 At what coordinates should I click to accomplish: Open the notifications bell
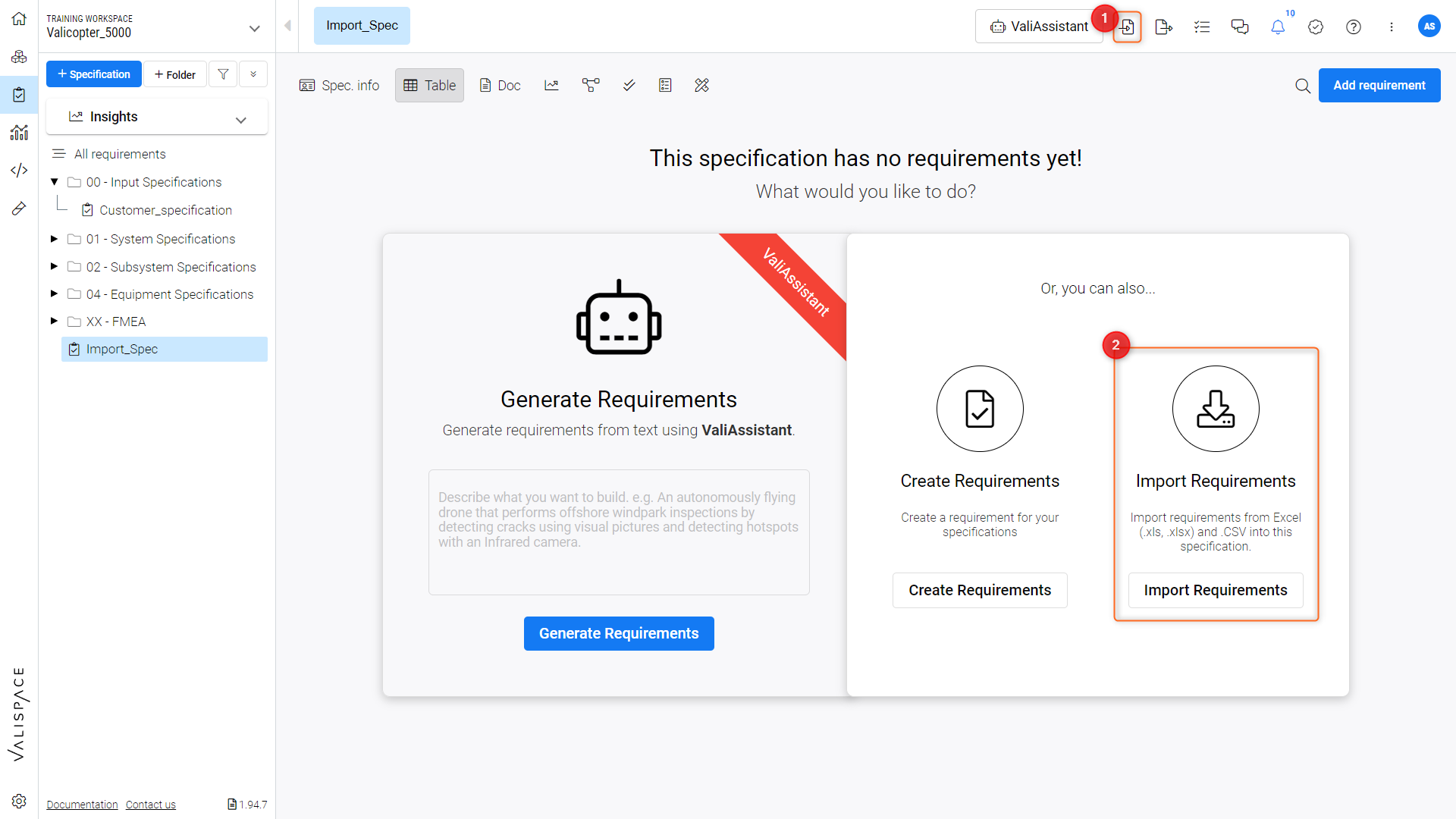point(1278,27)
